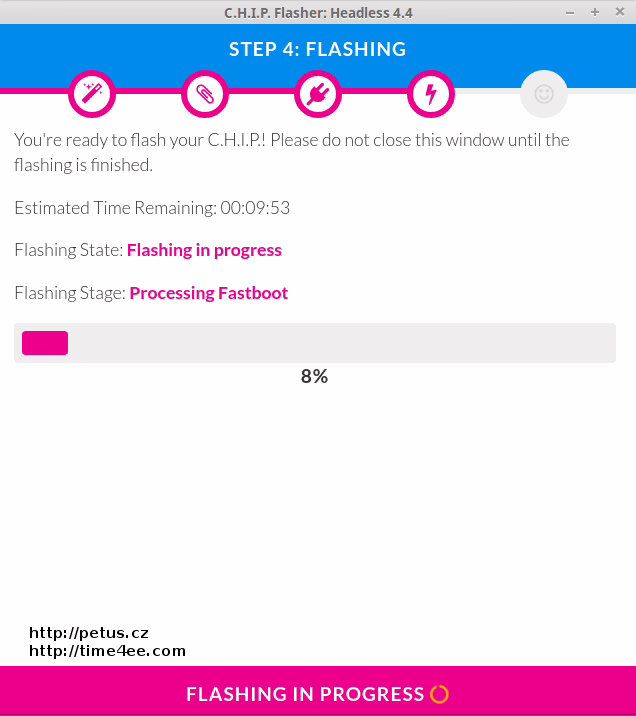The width and height of the screenshot is (636, 716).
Task: Click the pink filled part of the progress bar
Action: [x=45, y=343]
